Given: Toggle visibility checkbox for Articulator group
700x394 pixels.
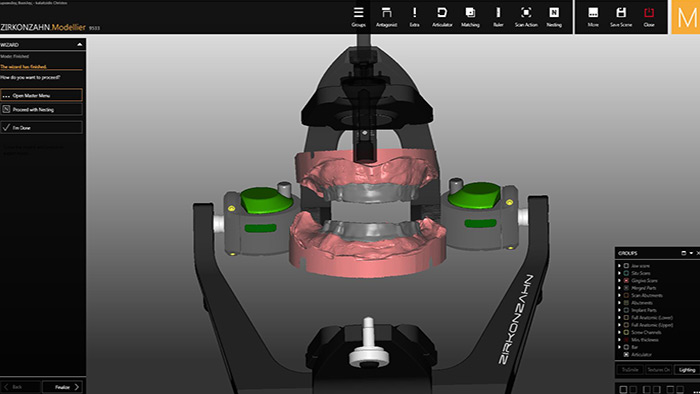Looking at the screenshot, I should (626, 355).
